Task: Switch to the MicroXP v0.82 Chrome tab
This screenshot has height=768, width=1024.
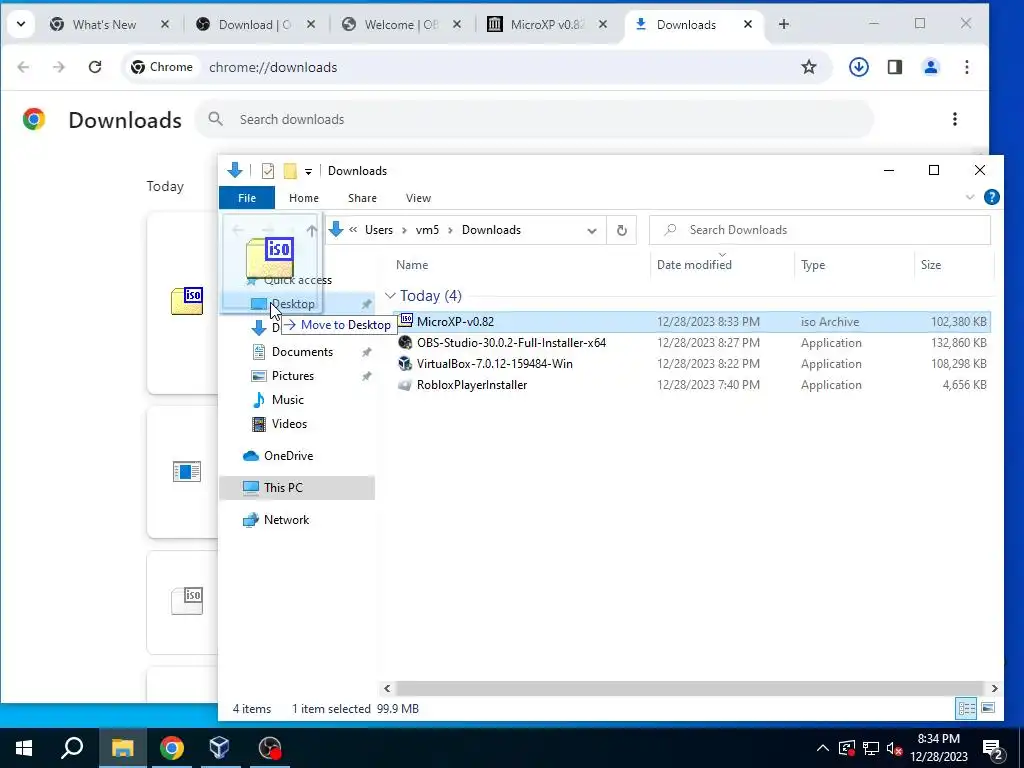Action: click(x=547, y=25)
